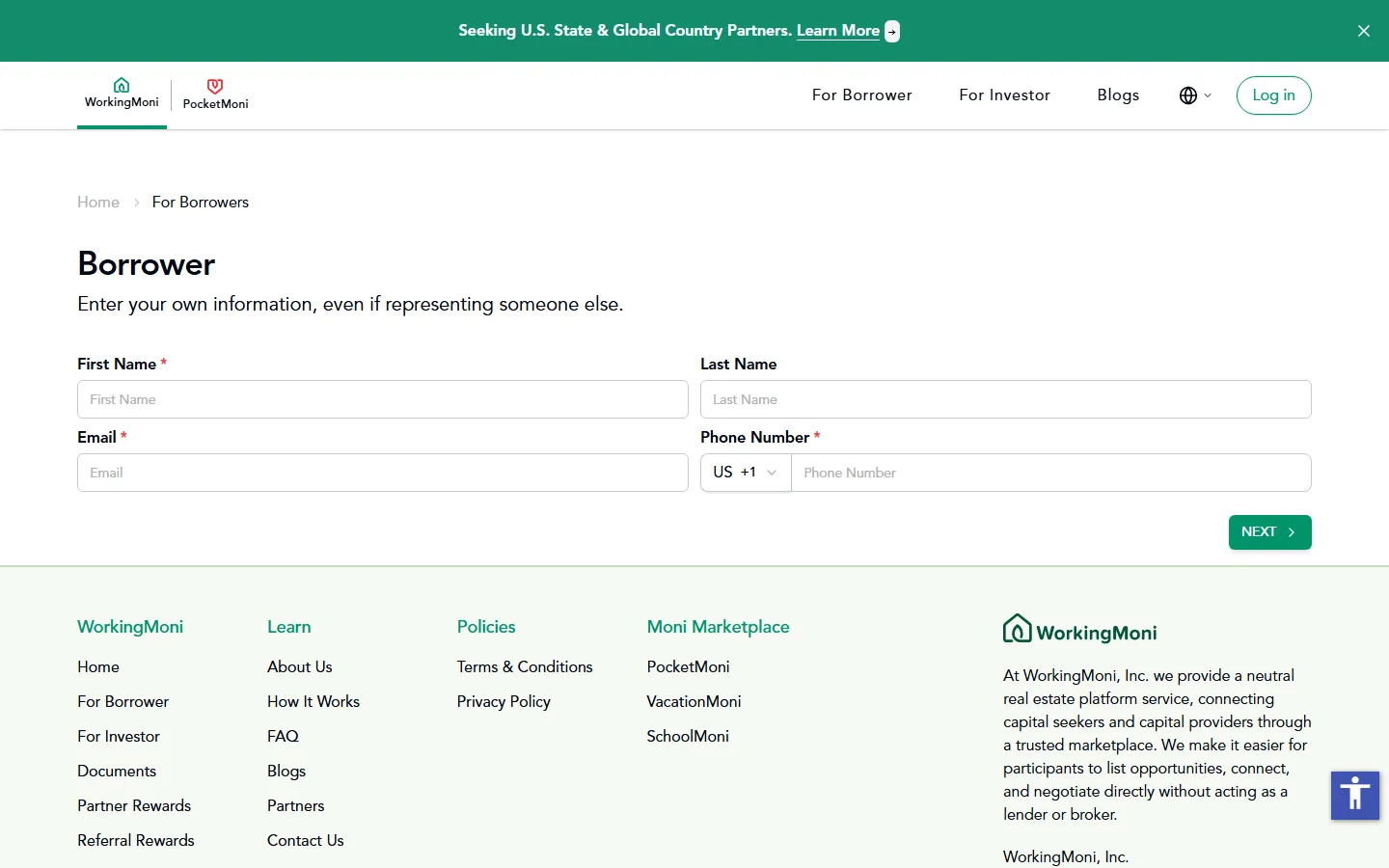Viewport: 1389px width, 868px height.
Task: Focus the Email input field
Action: click(x=382, y=473)
